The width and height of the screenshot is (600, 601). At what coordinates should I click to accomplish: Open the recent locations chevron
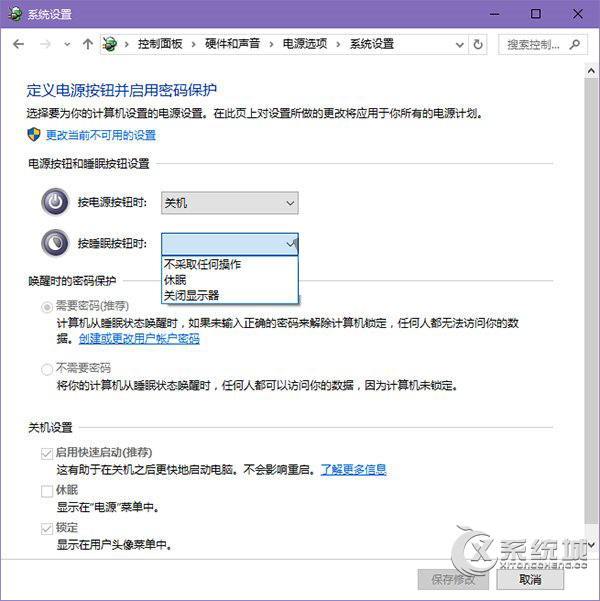pyautogui.click(x=67, y=44)
